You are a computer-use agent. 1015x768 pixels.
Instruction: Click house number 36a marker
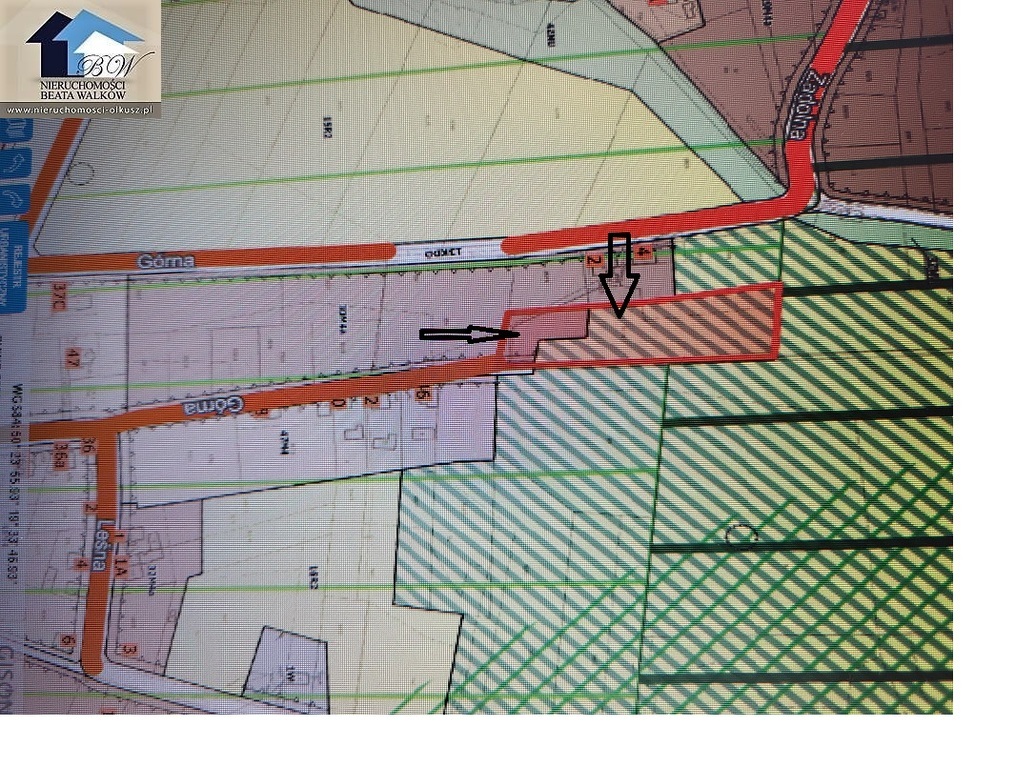click(64, 459)
